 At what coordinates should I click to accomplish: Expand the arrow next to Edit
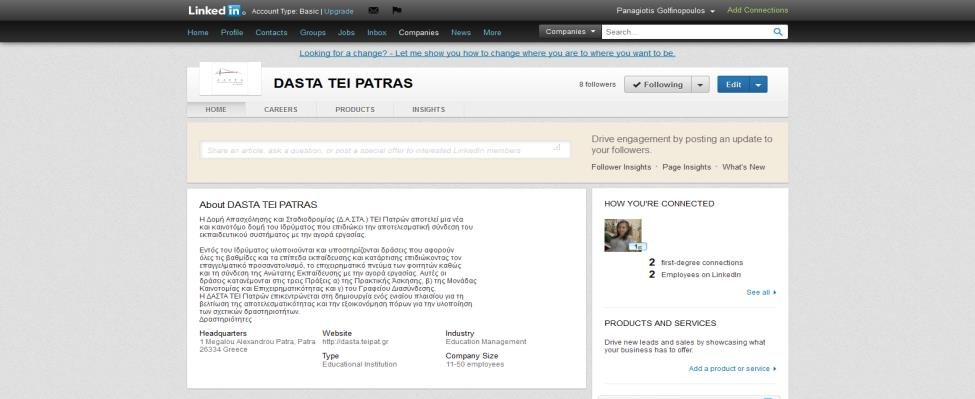coord(759,85)
